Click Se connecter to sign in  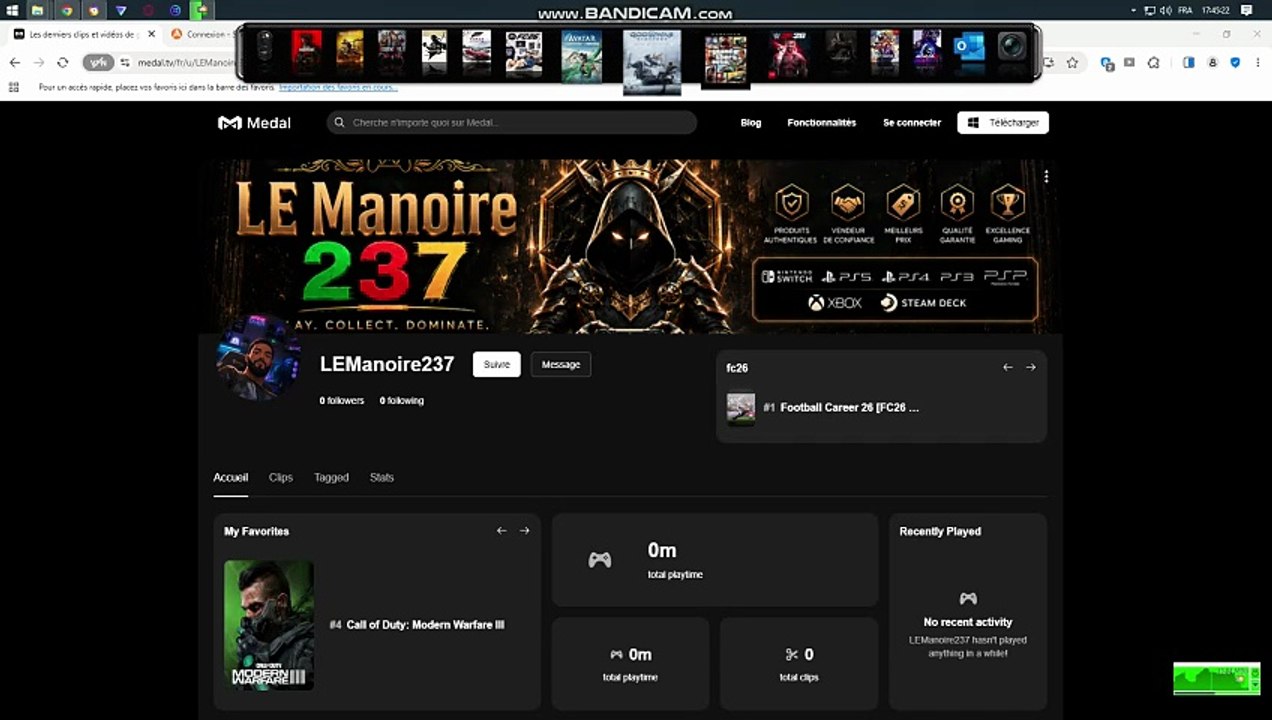(911, 123)
